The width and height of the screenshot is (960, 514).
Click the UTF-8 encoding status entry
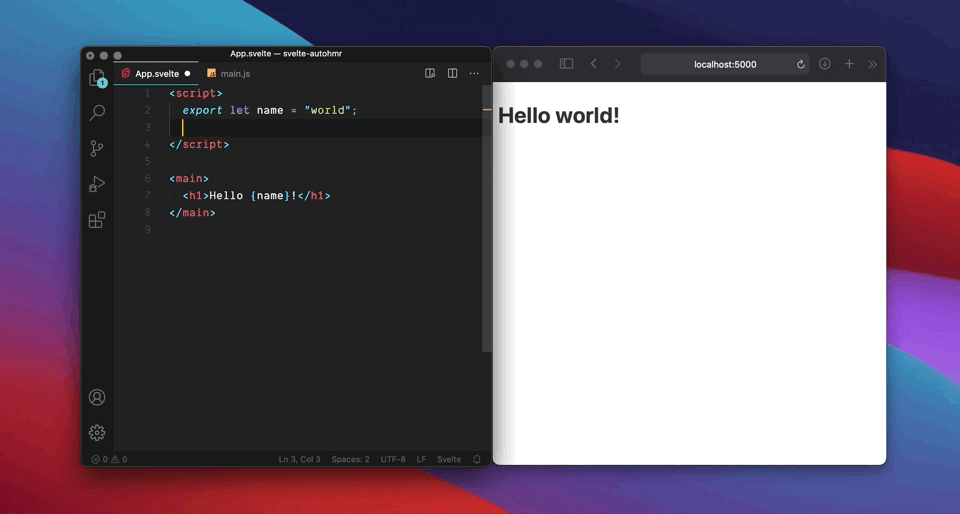tap(393, 459)
